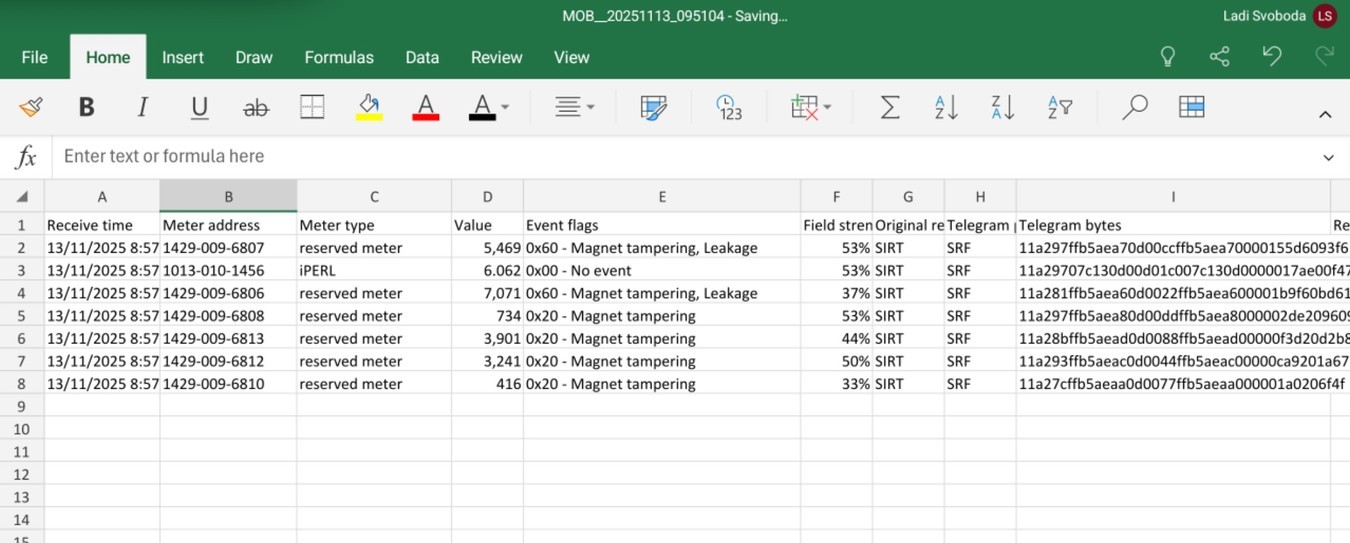Image resolution: width=1350 pixels, height=543 pixels.
Task: Sort descending Z to A
Action: 1002,107
